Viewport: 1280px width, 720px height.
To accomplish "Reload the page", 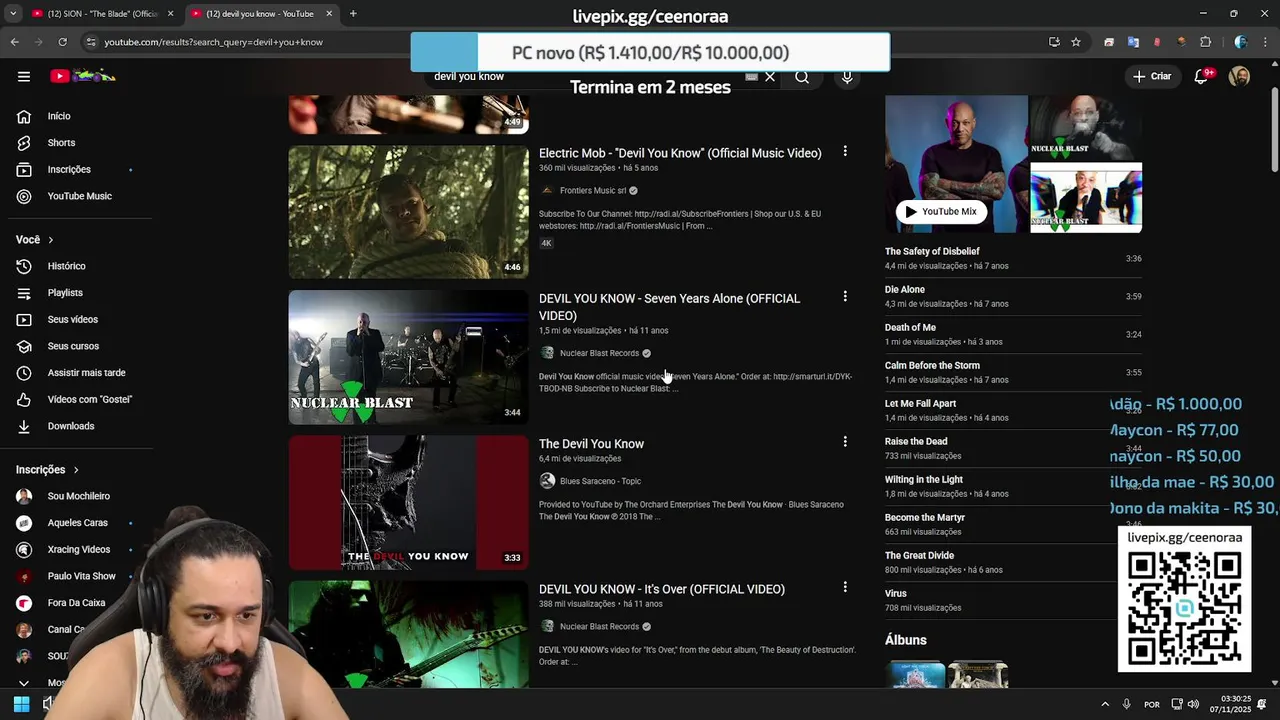I will [62, 42].
